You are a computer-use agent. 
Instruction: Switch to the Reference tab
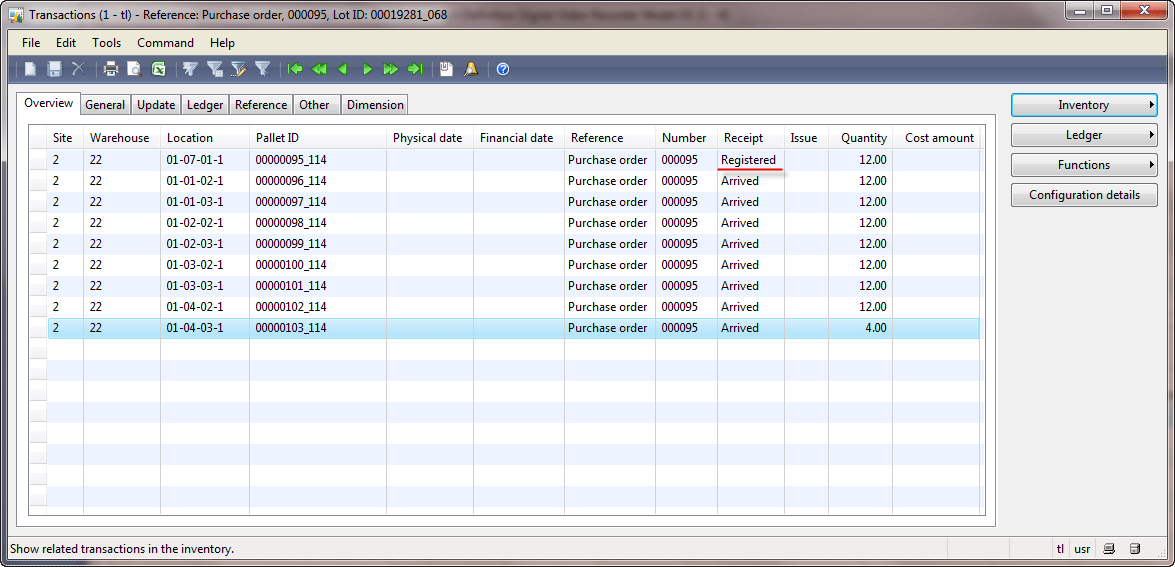pyautogui.click(x=261, y=105)
